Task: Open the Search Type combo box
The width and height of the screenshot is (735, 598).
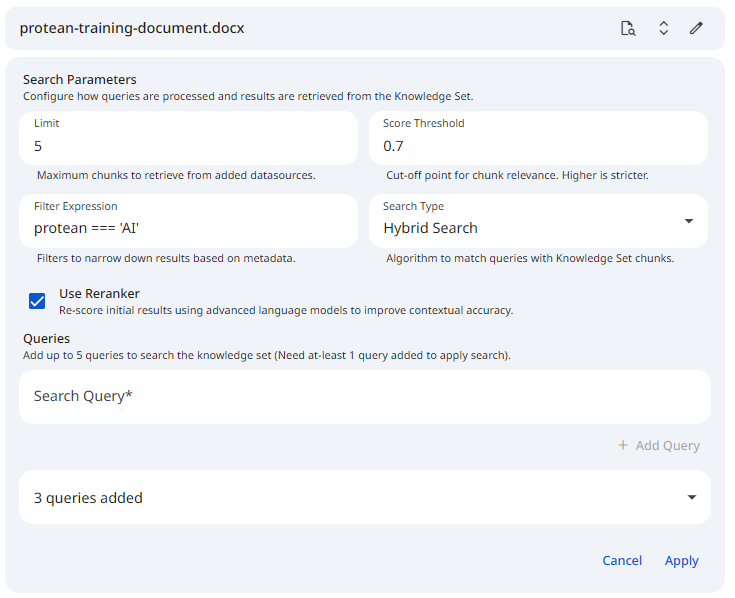Action: [x=530, y=221]
